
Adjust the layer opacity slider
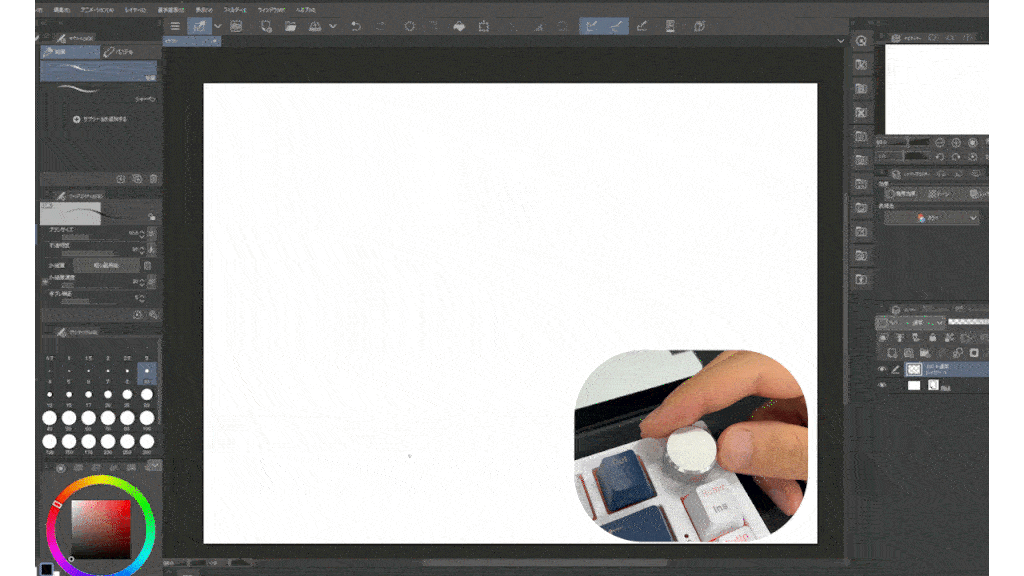tap(968, 322)
